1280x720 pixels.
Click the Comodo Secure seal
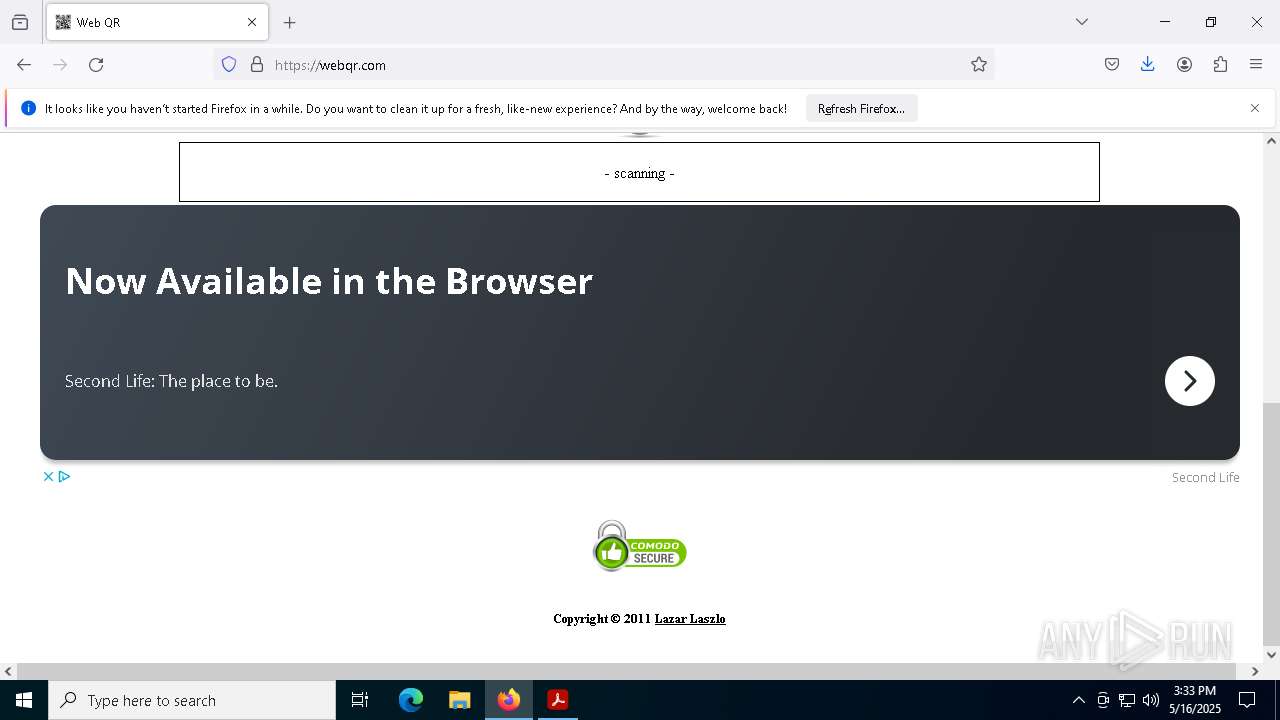tap(640, 546)
